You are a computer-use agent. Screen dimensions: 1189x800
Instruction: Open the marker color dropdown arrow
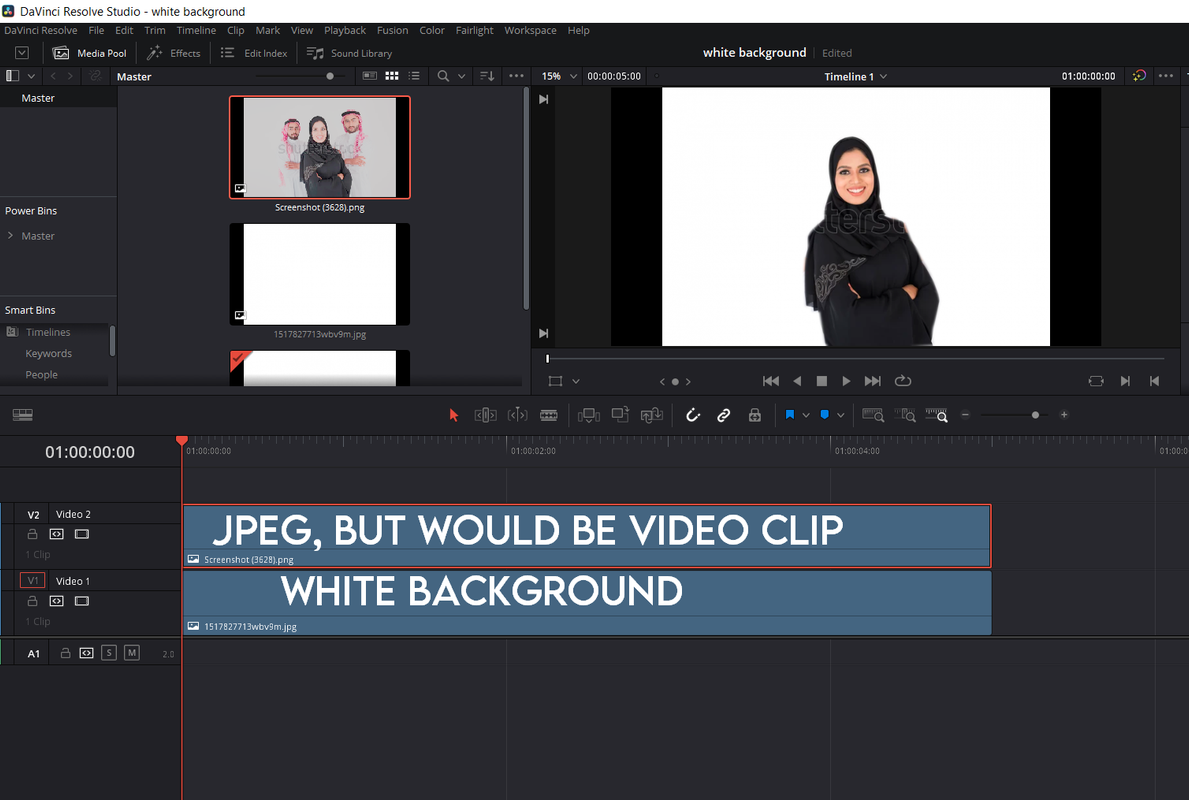click(840, 415)
